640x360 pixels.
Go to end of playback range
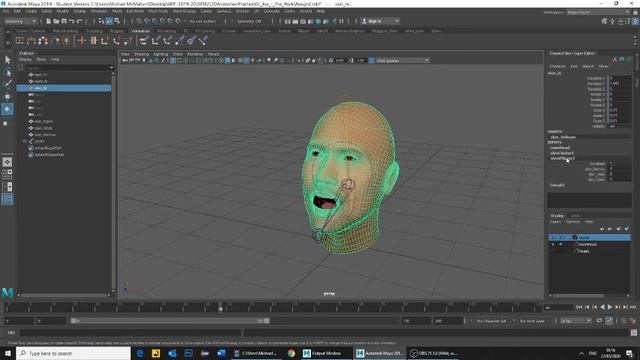coord(633,307)
